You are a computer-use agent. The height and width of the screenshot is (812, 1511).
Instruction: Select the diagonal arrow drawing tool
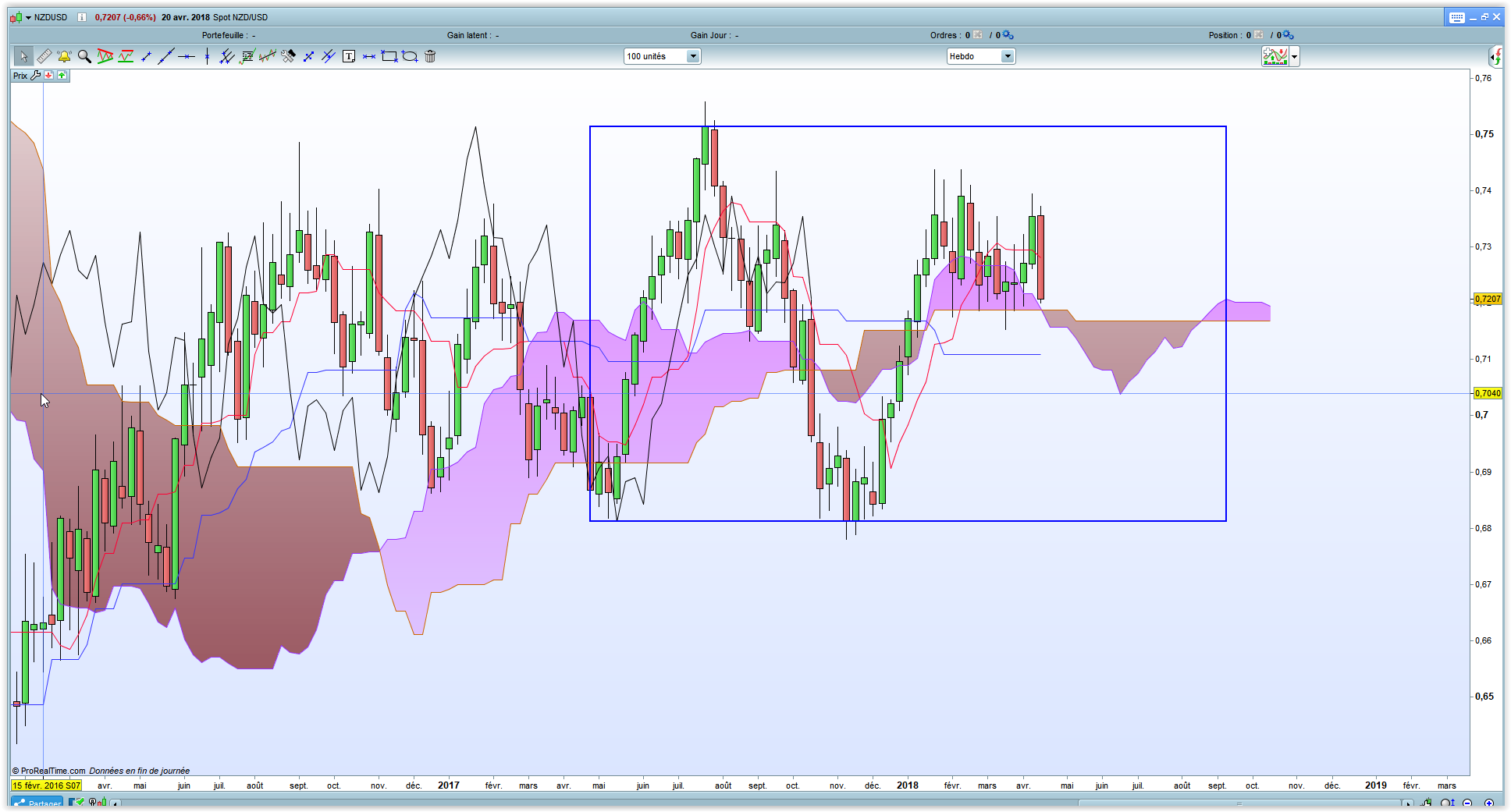pos(308,56)
